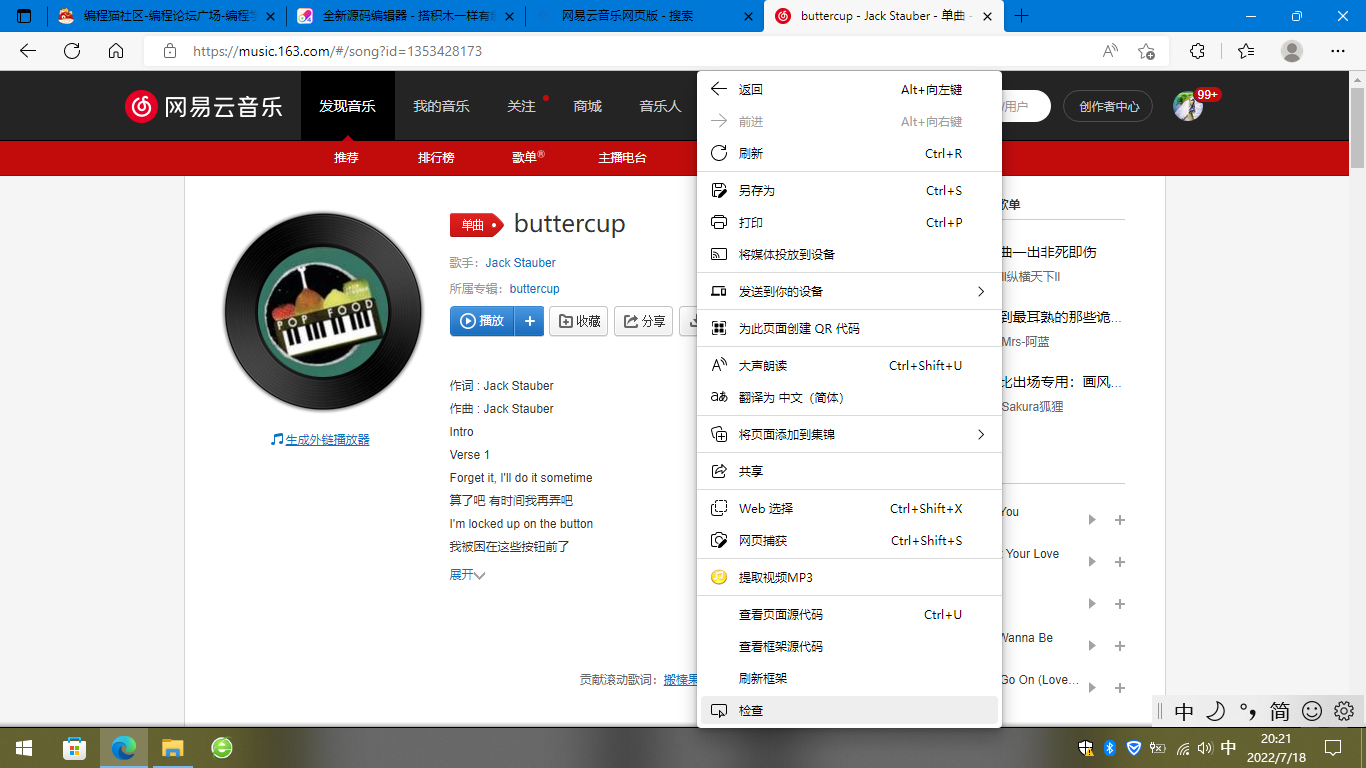Add the "Wanna Be" song to playlist
The image size is (1366, 768).
1120,646
